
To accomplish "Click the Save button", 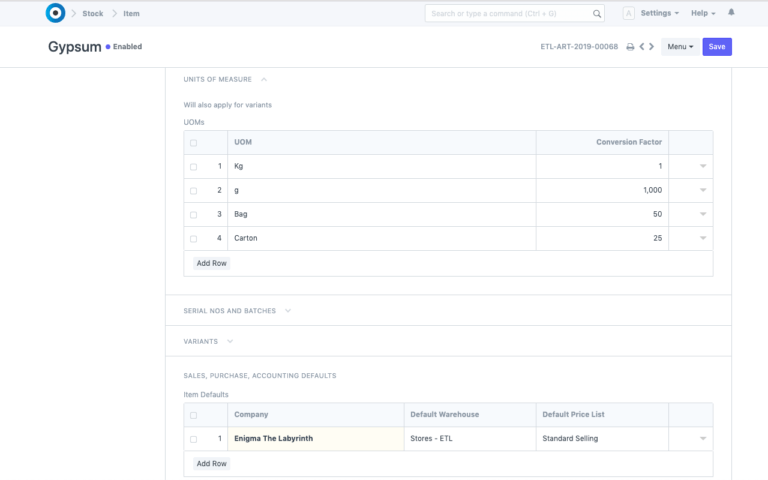I will point(716,47).
